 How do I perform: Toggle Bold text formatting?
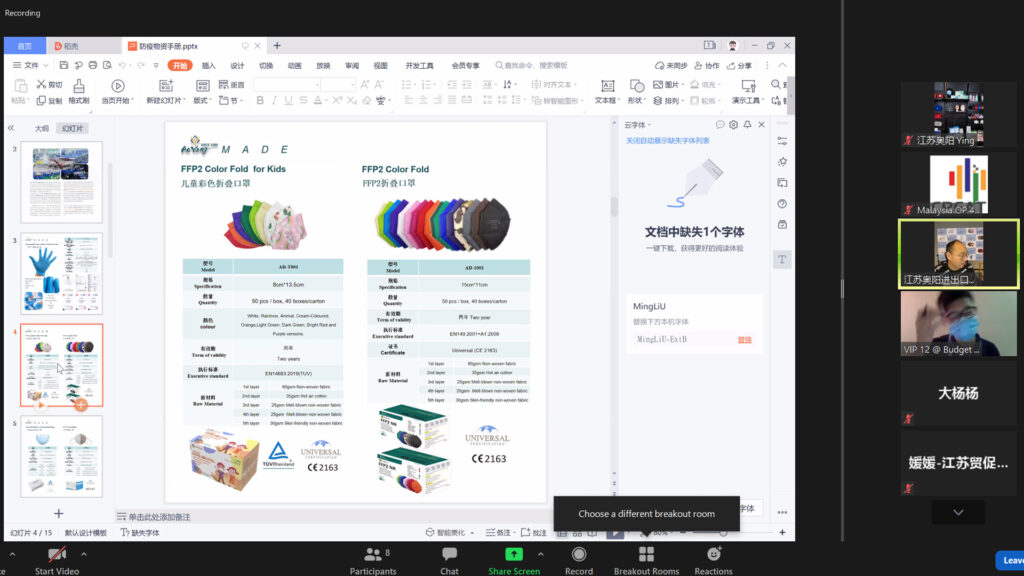click(x=260, y=101)
